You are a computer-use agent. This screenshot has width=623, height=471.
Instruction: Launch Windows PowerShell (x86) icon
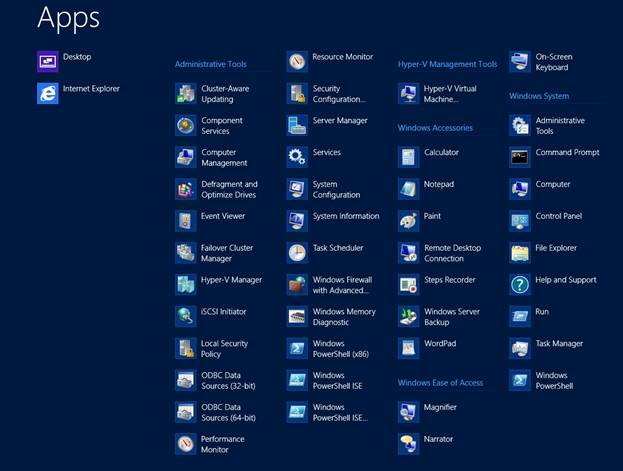[297, 348]
